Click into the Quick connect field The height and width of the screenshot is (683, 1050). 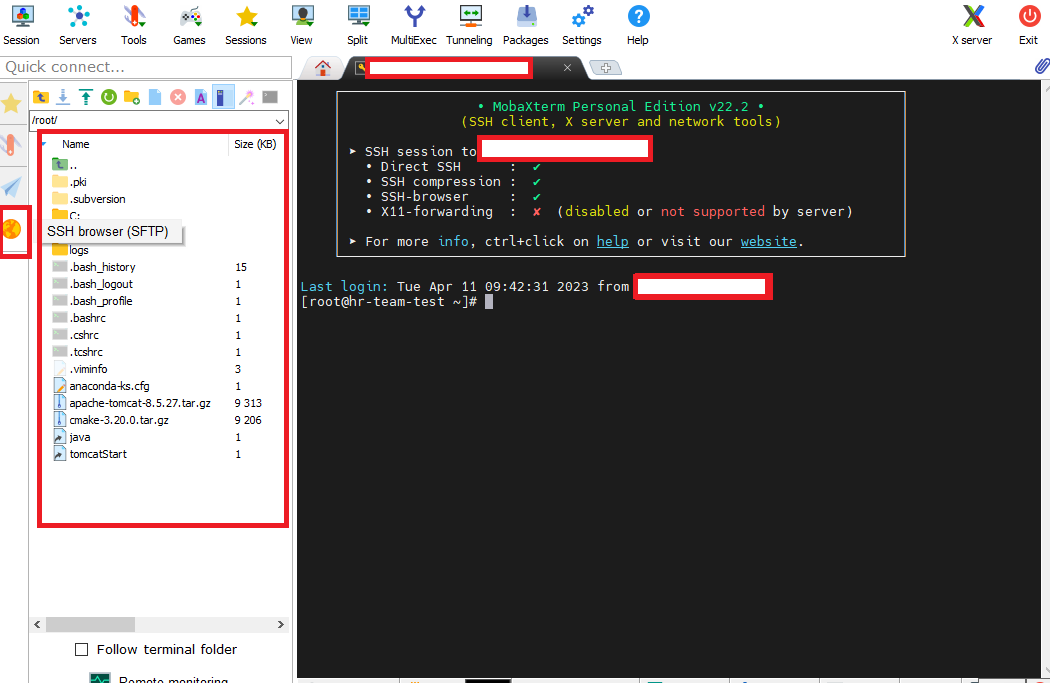[x=146, y=67]
